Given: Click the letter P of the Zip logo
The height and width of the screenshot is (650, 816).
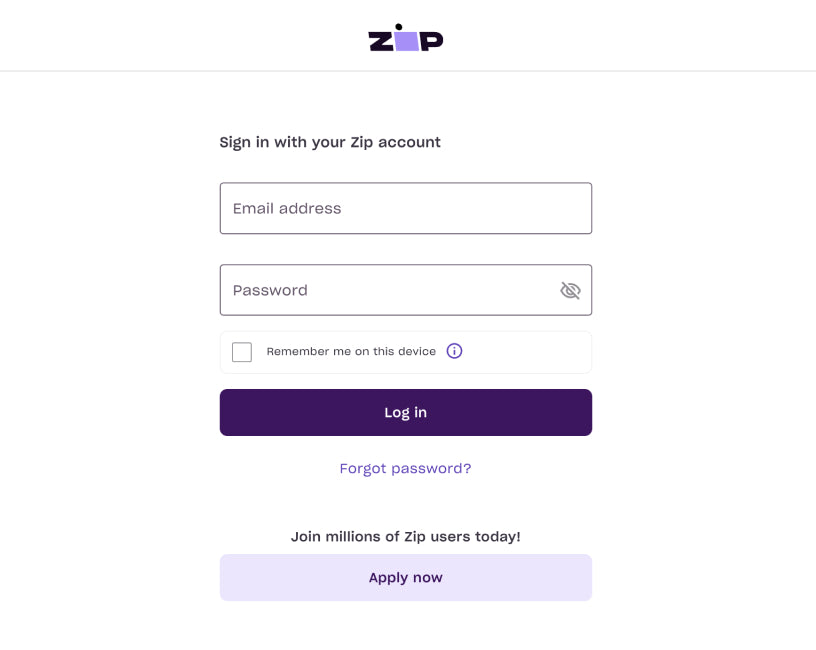Looking at the screenshot, I should pos(432,41).
